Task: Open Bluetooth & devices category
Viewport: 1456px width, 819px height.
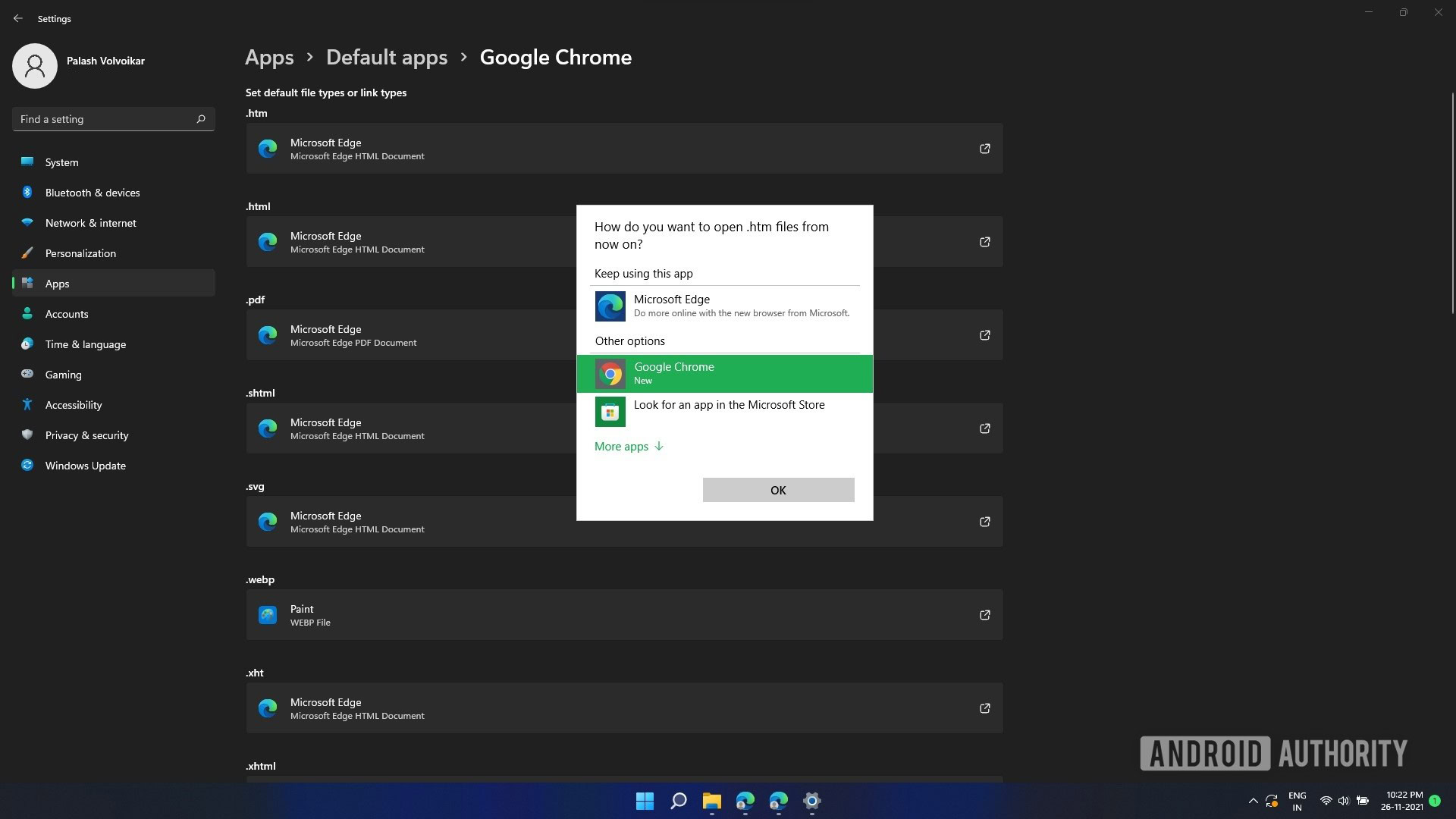Action: click(114, 192)
